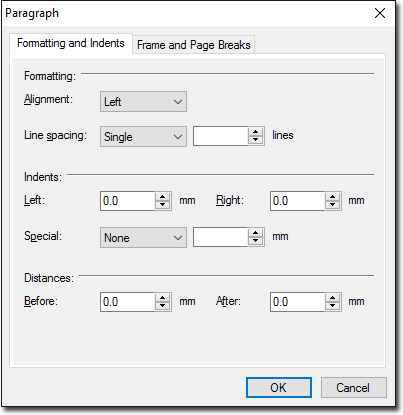Select the Formatting and Indents tab
This screenshot has width=403, height=415.
(71, 43)
